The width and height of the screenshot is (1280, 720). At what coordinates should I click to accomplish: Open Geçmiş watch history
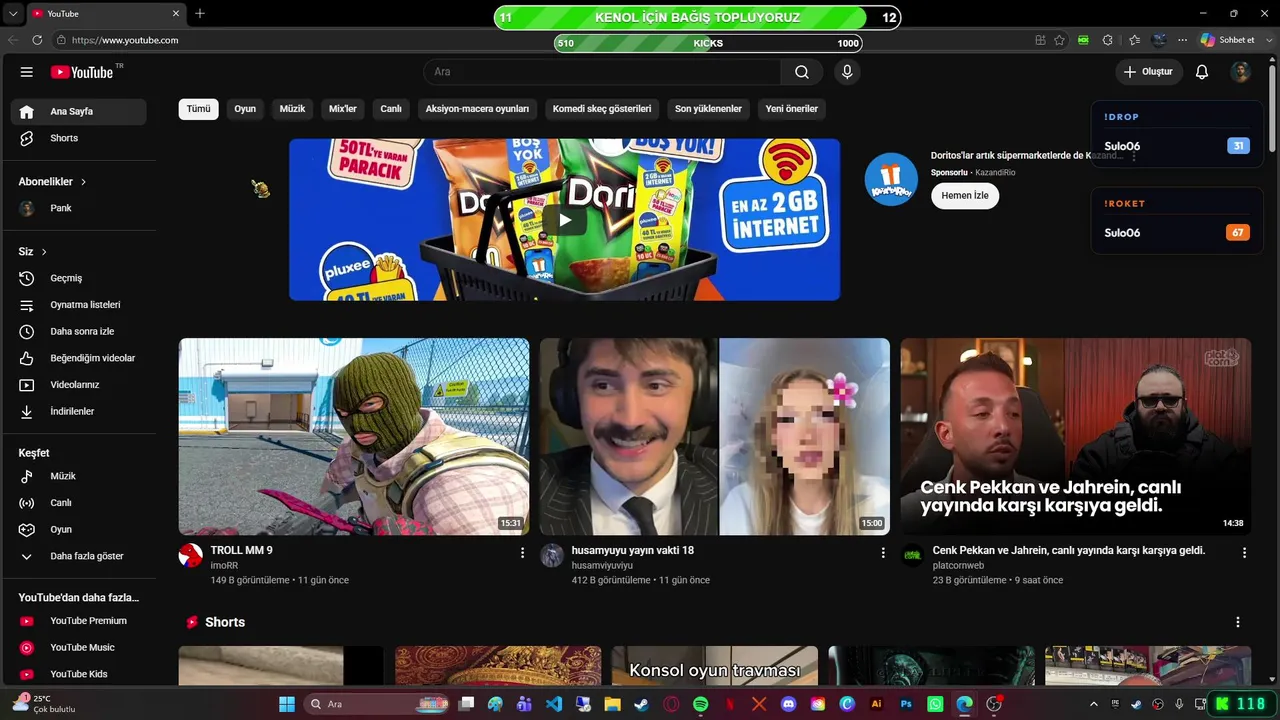point(79,278)
